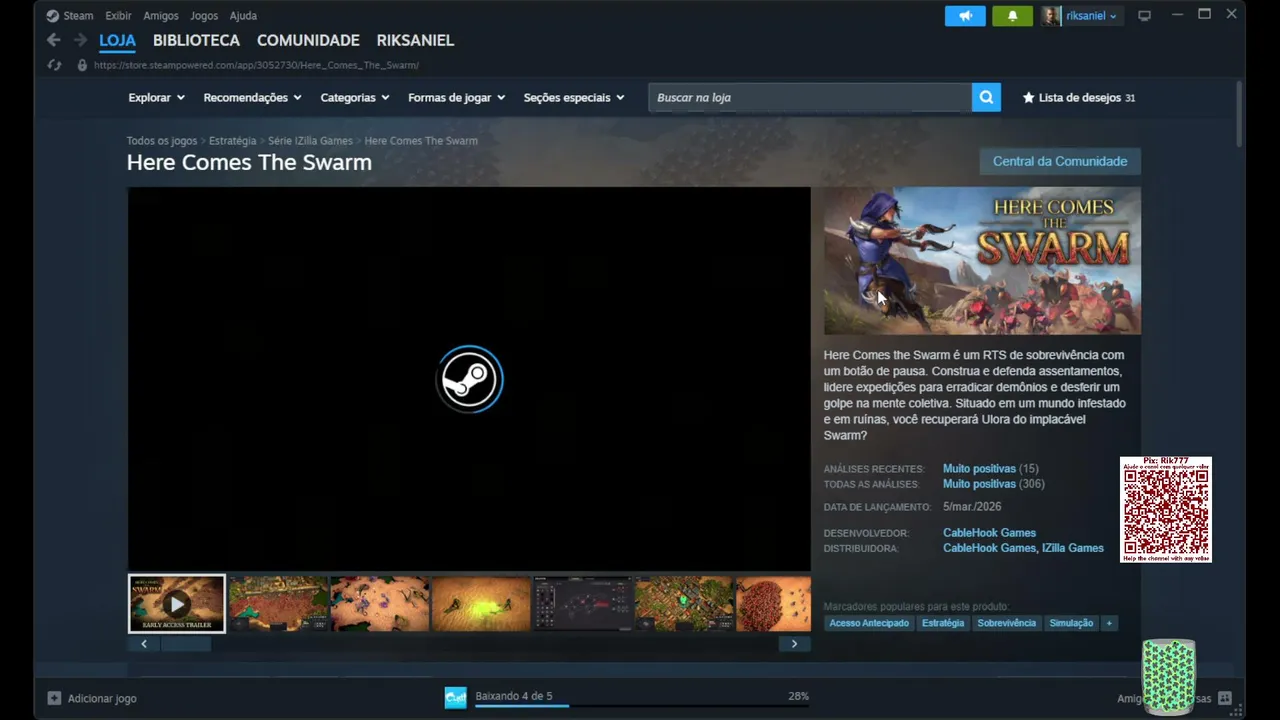The width and height of the screenshot is (1280, 720).
Task: Click the star icon beside Lista de desejos
Action: click(1028, 98)
